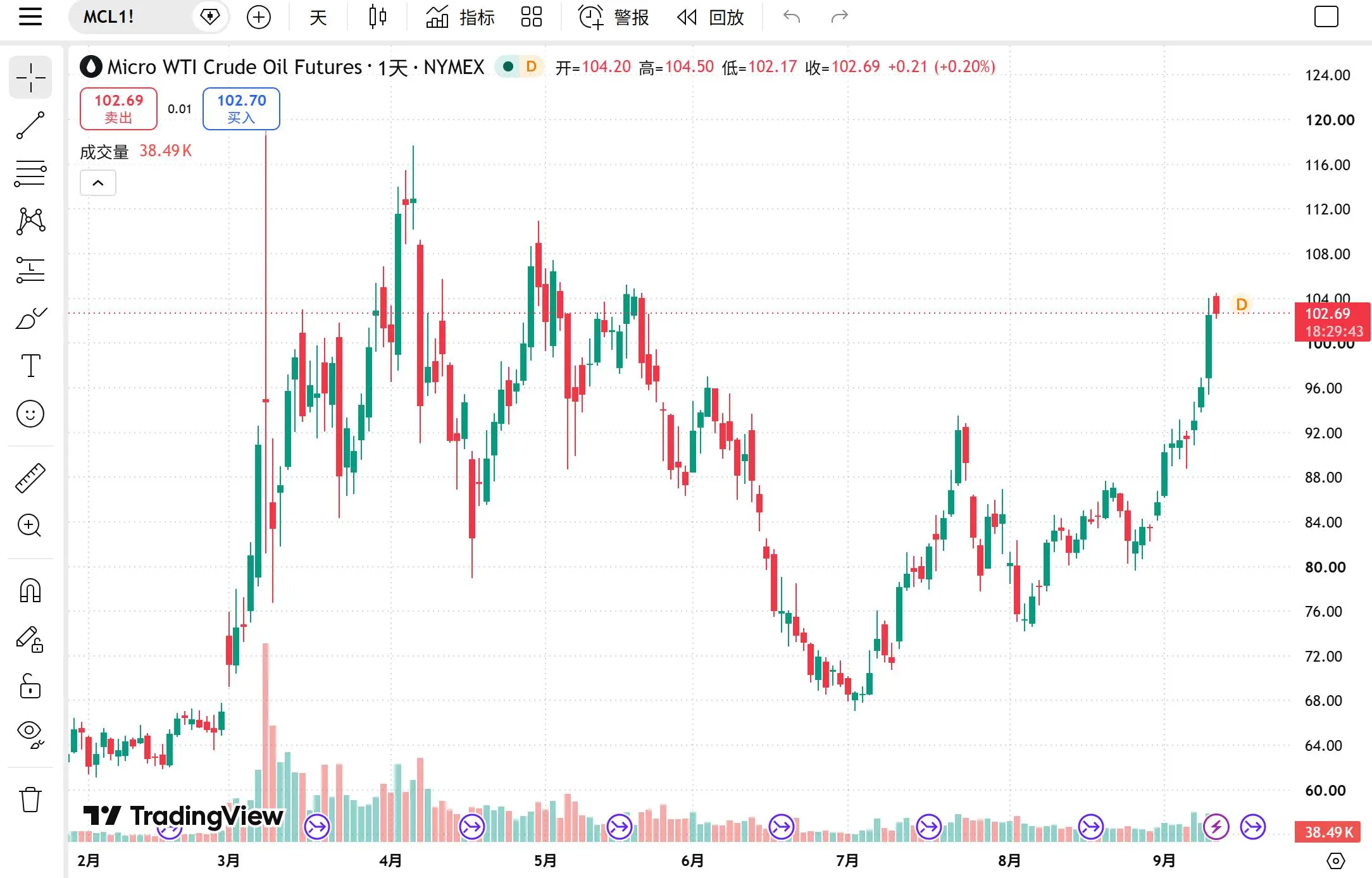Click the Micro WTI Crude Oil Futures title

[x=235, y=67]
